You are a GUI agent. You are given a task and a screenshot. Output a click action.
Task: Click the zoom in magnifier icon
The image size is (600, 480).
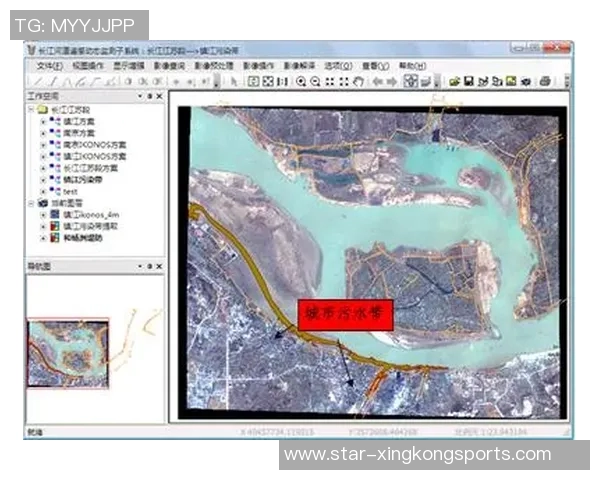pyautogui.click(x=301, y=81)
